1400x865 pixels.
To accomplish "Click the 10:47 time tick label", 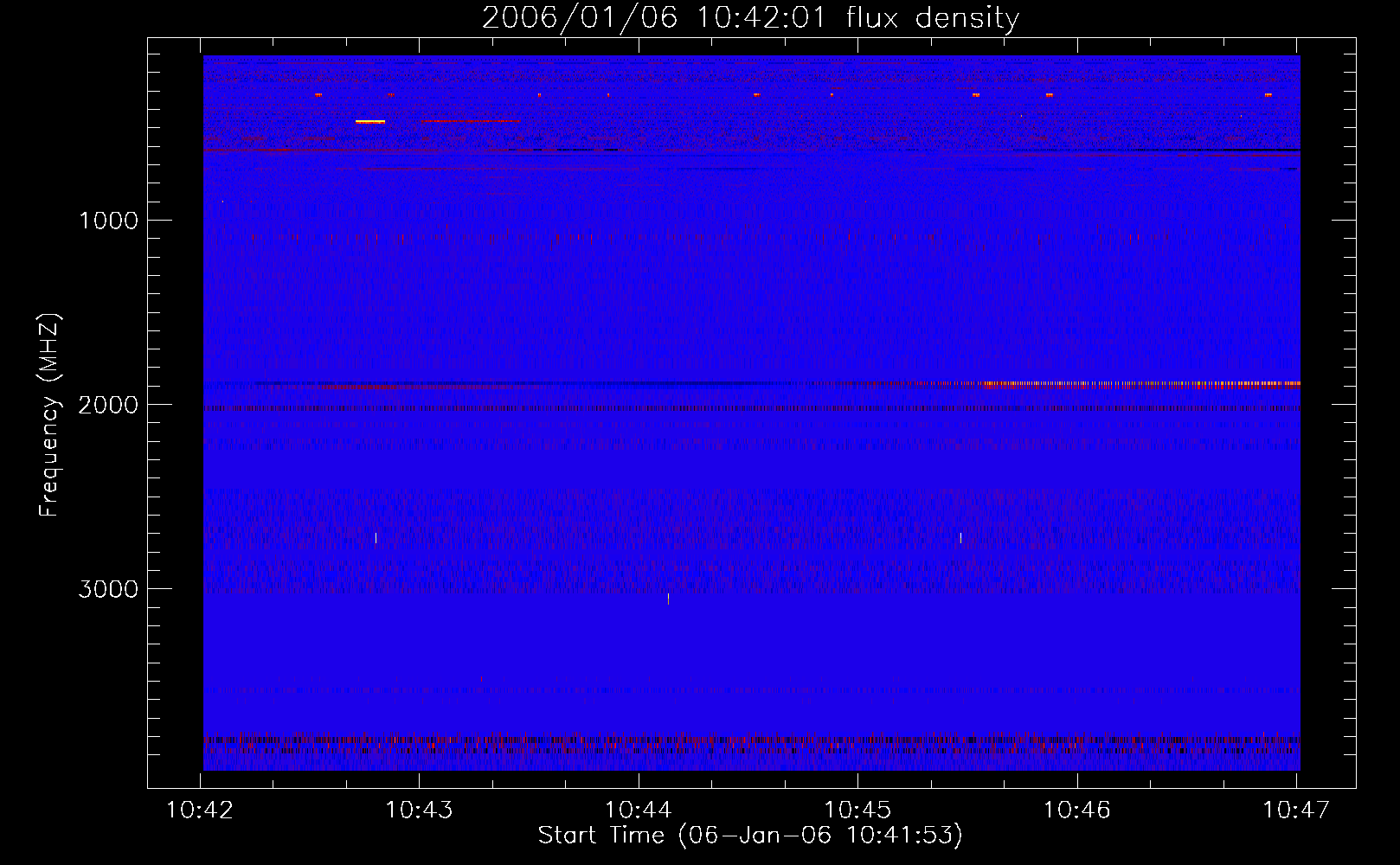I will coord(1296,811).
